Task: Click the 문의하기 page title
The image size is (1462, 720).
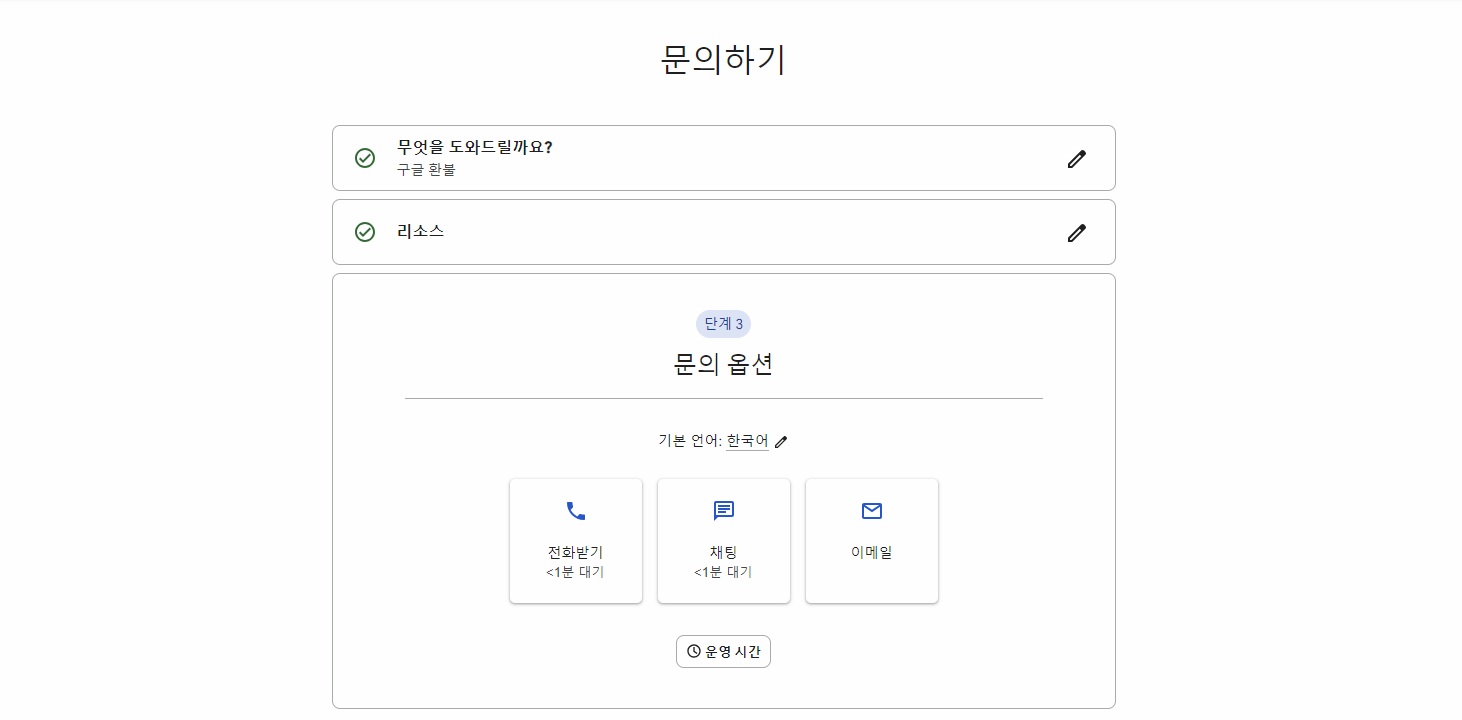Action: coord(723,60)
